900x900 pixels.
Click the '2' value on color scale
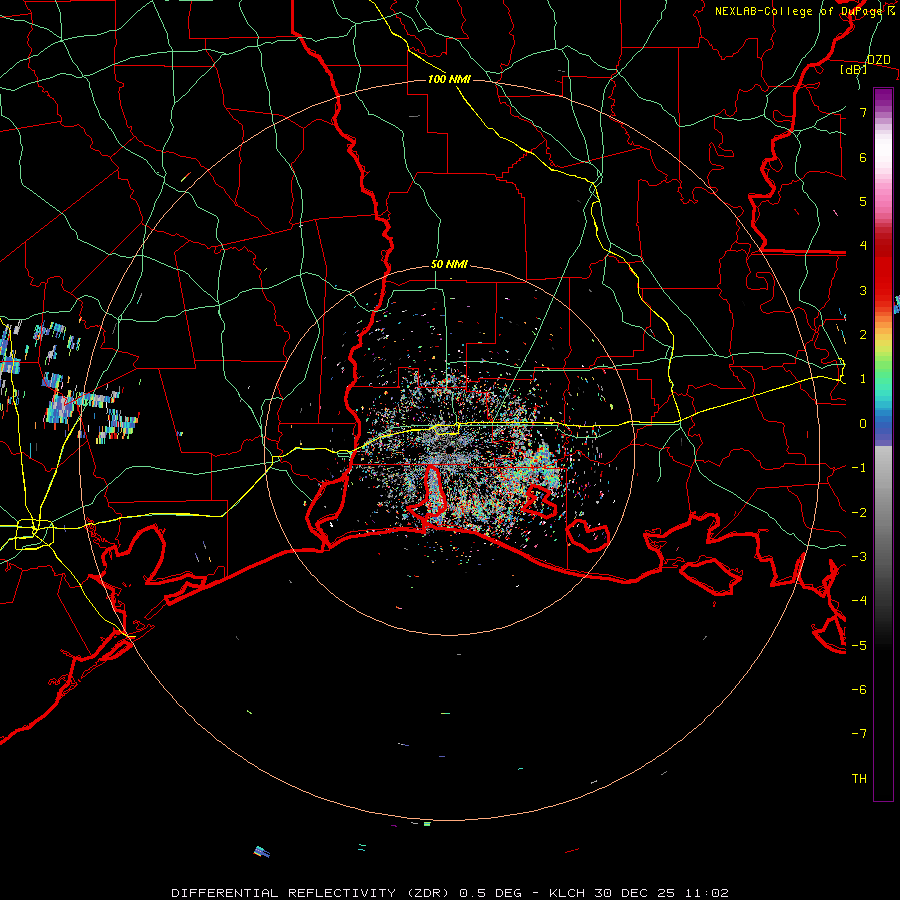pos(863,335)
